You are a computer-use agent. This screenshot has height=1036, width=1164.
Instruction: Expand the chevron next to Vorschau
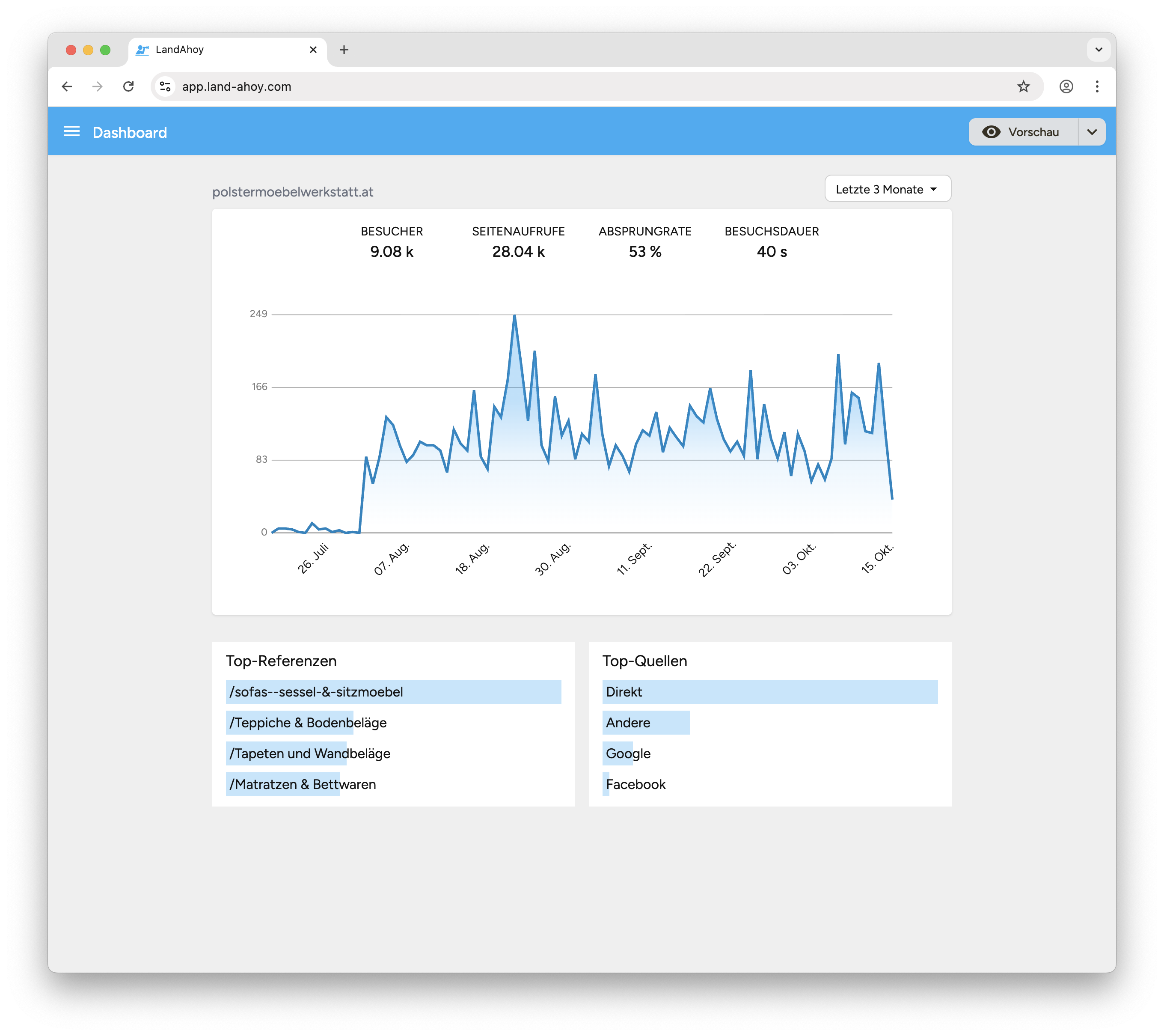tap(1092, 131)
